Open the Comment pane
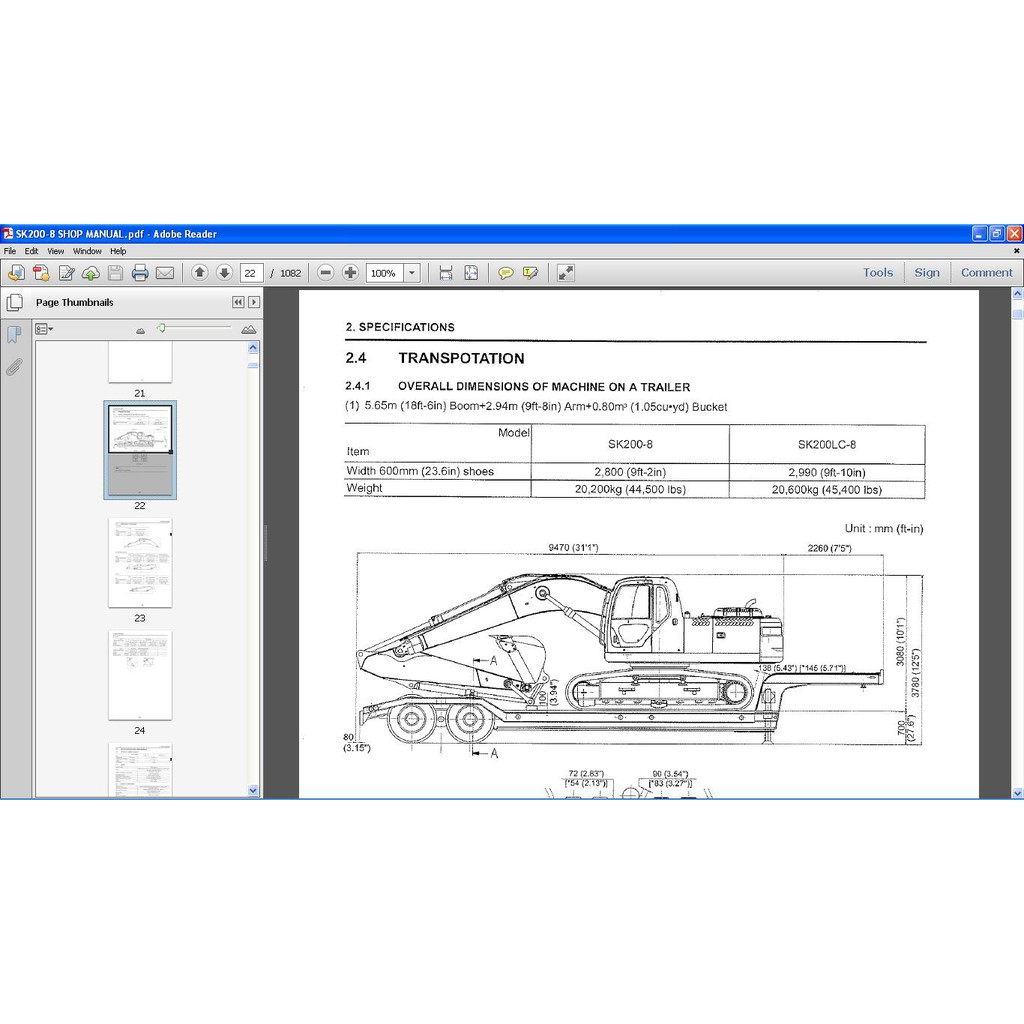This screenshot has height=1024, width=1024. tap(986, 272)
